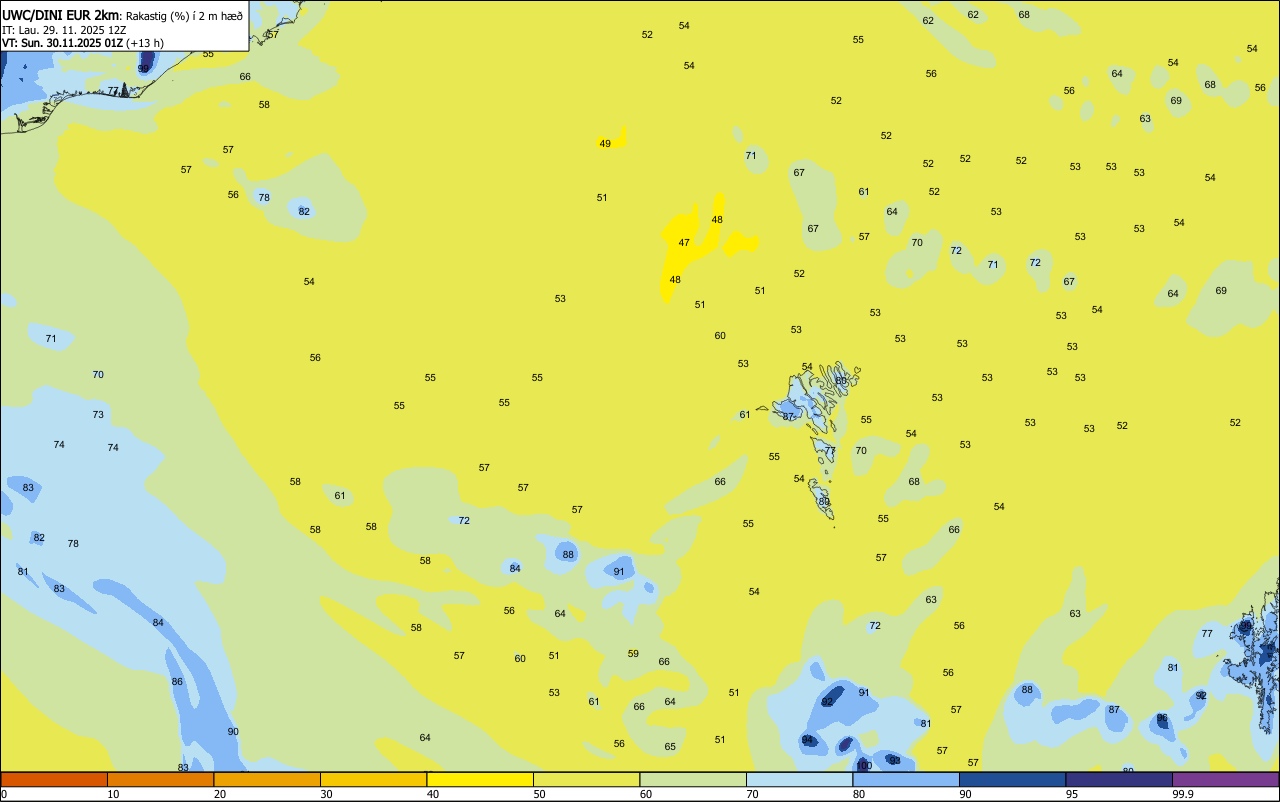Select the 10–20 orange legend swatch
This screenshot has width=1280, height=802.
(x=160, y=779)
